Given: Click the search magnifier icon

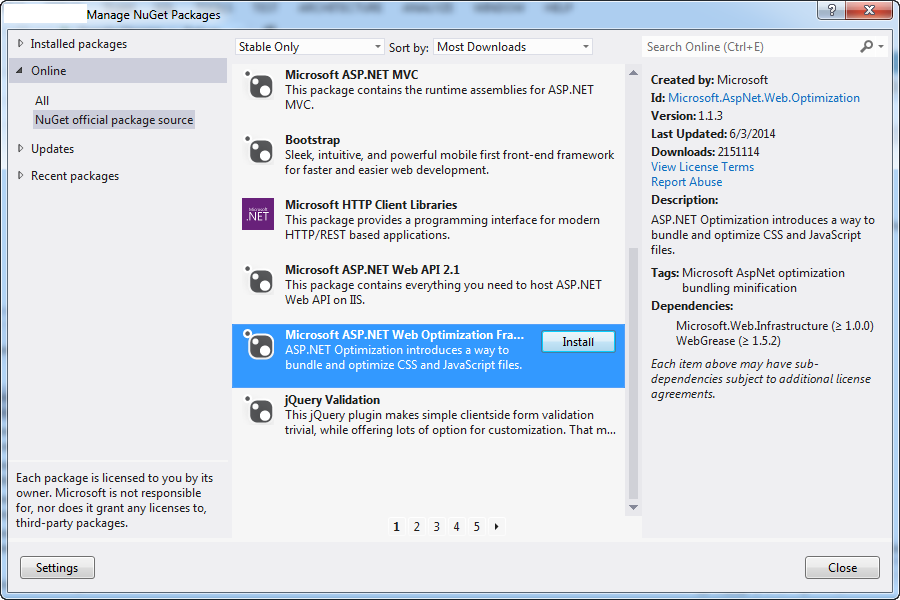Looking at the screenshot, I should pos(866,47).
